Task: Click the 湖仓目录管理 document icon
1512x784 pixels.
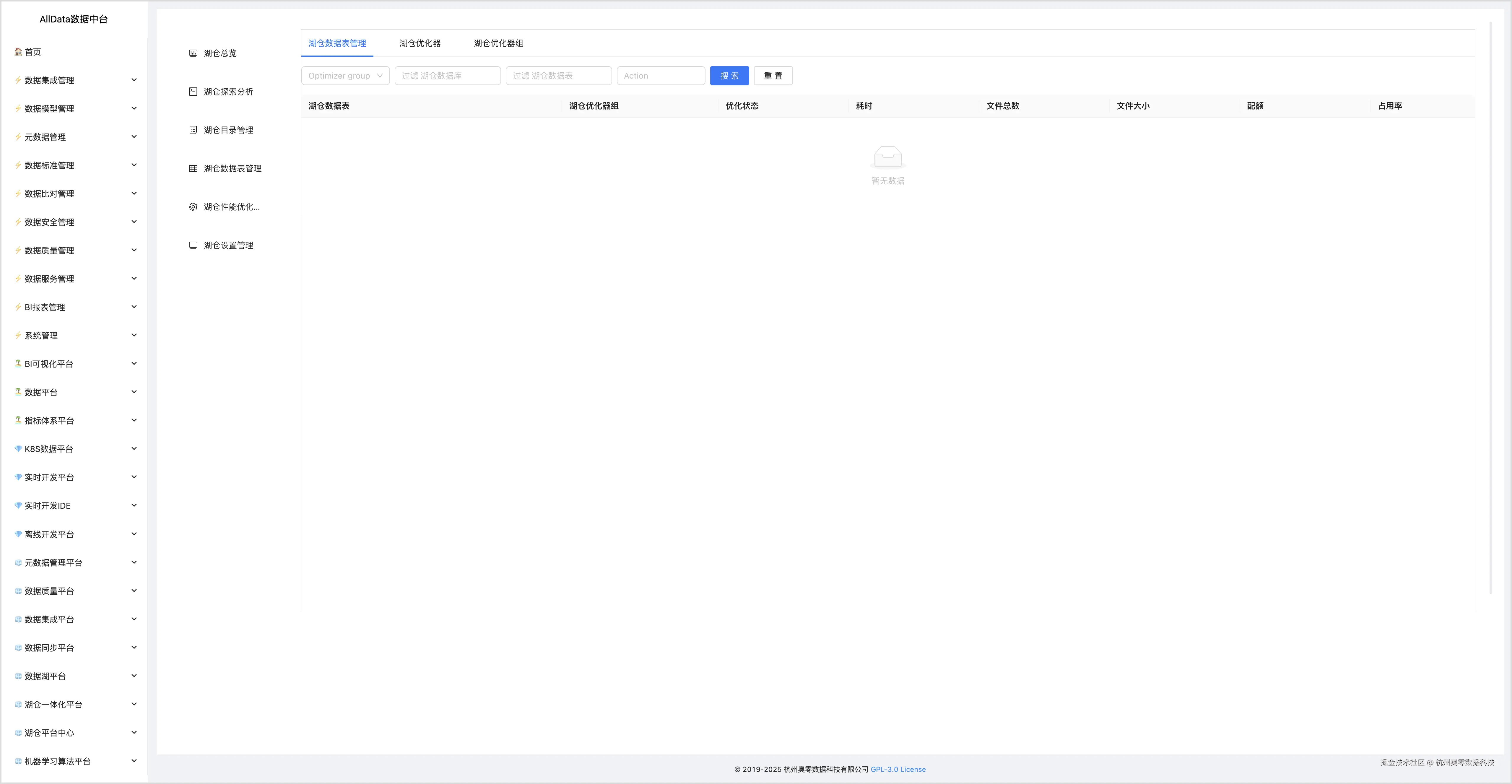Action: pos(193,130)
